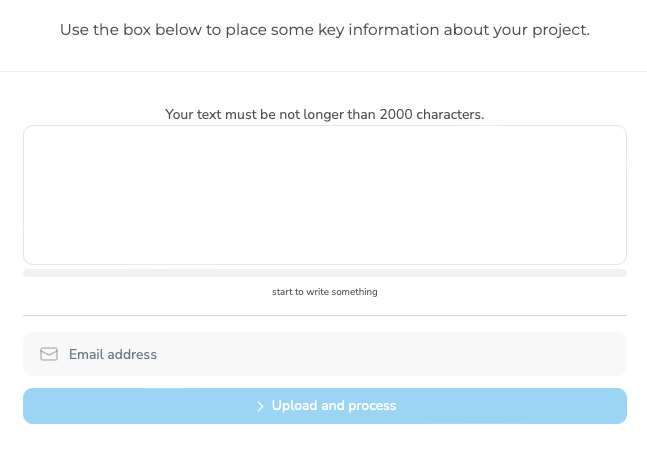Click the word 'address' in the email placeholder
The image size is (647, 451).
point(132,354)
